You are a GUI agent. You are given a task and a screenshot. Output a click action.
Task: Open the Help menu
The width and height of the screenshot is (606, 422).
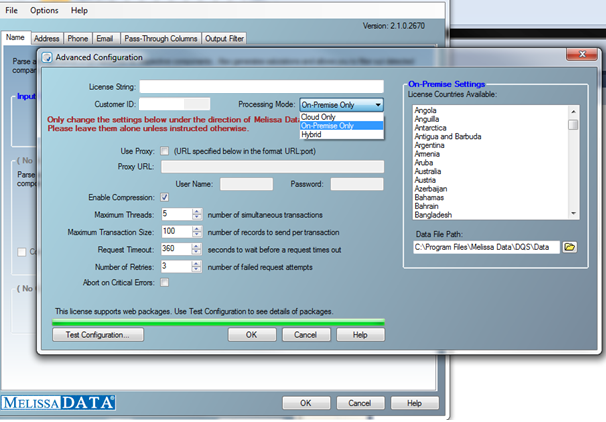79,10
